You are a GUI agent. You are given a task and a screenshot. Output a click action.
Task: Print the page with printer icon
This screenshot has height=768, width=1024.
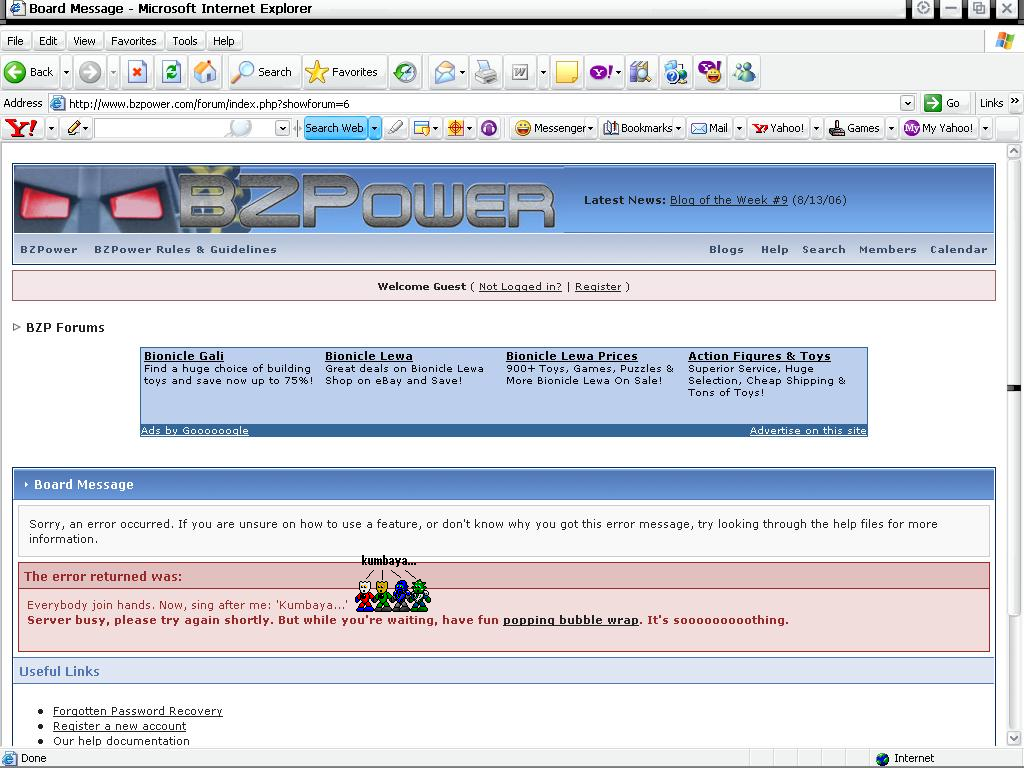pyautogui.click(x=486, y=72)
